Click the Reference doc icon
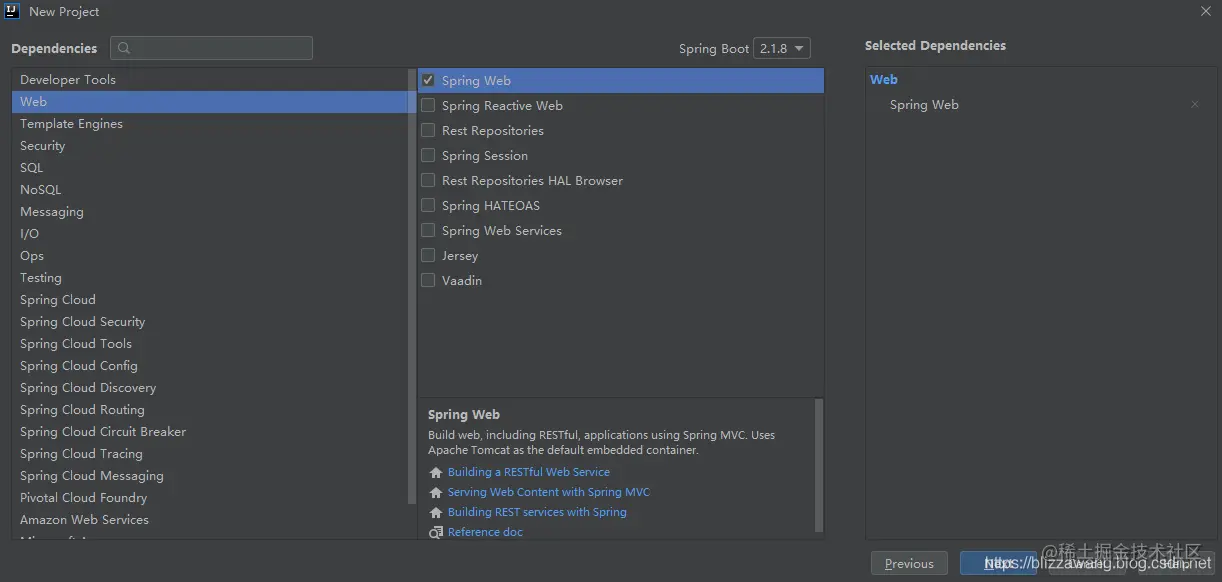 click(x=435, y=533)
